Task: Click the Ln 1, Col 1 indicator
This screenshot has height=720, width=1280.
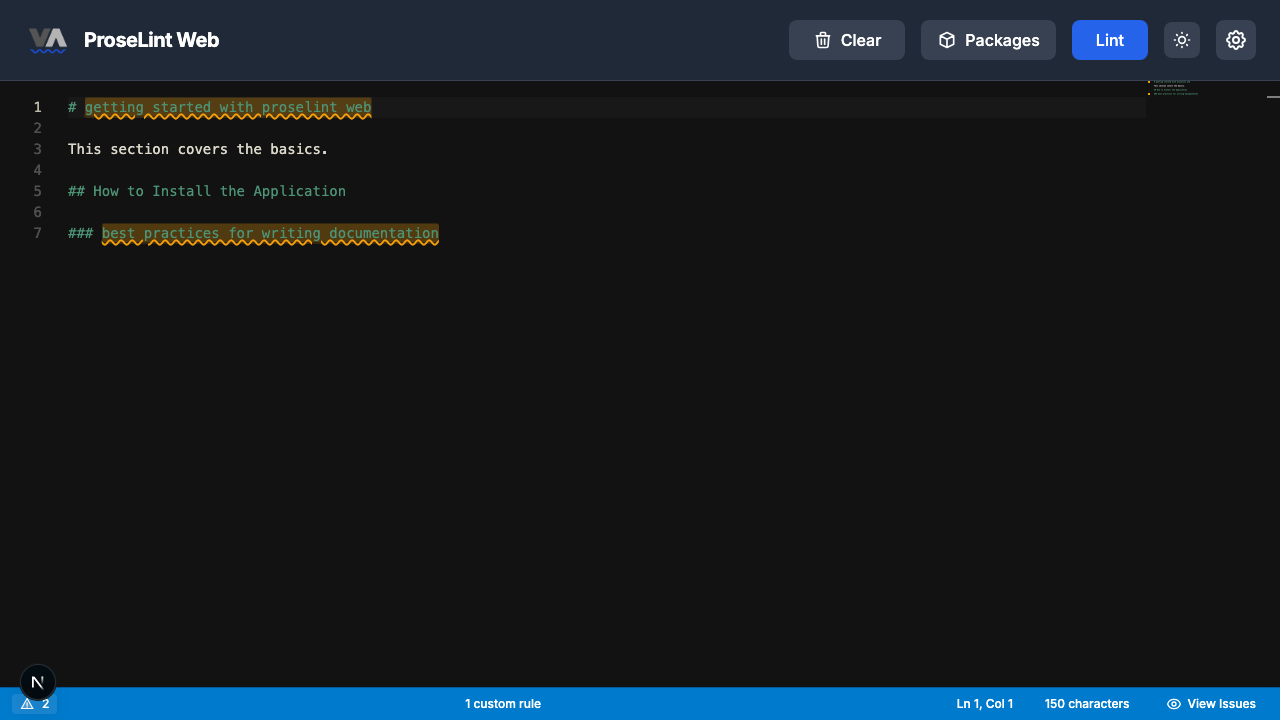Action: (x=984, y=704)
